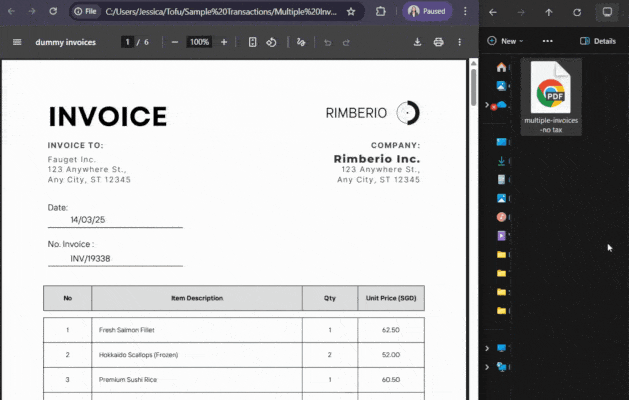Click the Fresh Salmon Fillet row text
629x400 pixels.
tap(126, 330)
